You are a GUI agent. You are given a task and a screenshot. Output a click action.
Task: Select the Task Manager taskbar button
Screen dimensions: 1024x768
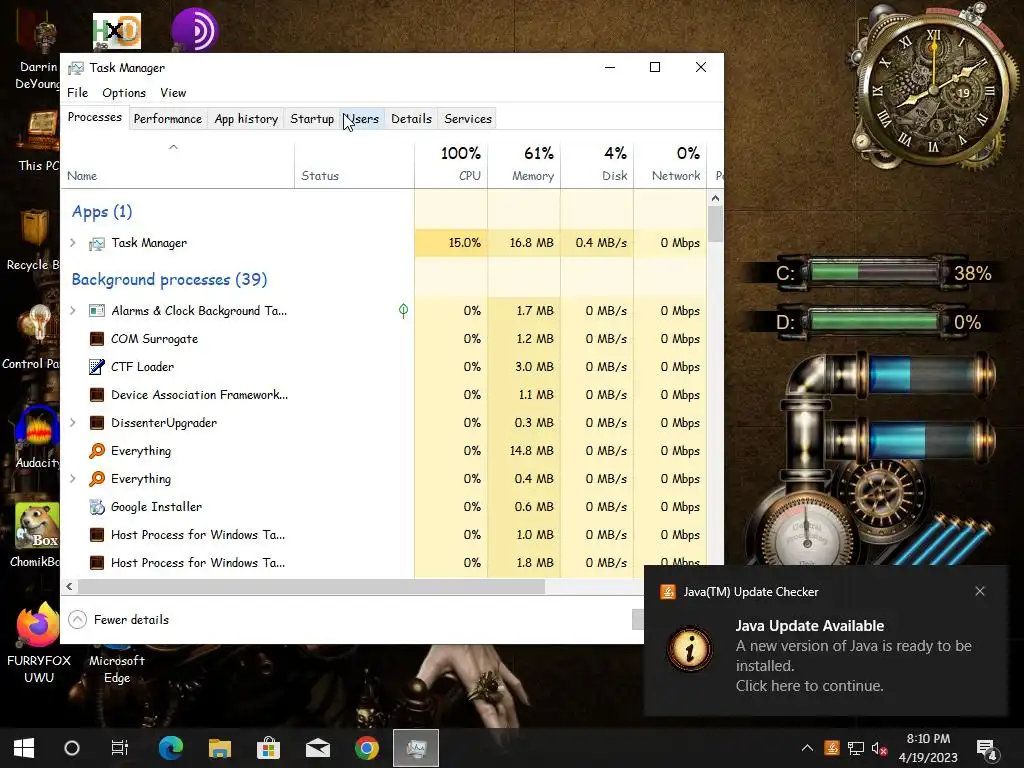[x=416, y=748]
